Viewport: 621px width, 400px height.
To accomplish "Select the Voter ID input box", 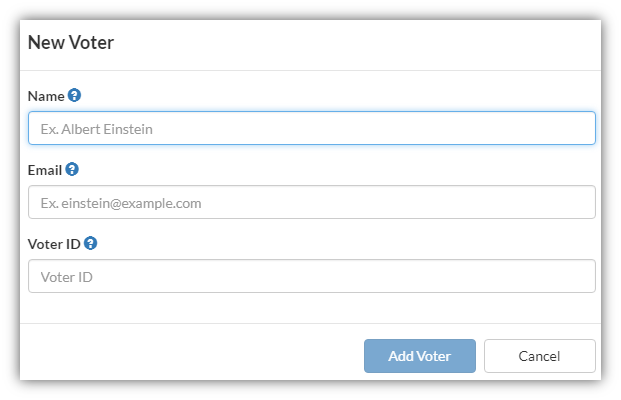I will [x=312, y=276].
